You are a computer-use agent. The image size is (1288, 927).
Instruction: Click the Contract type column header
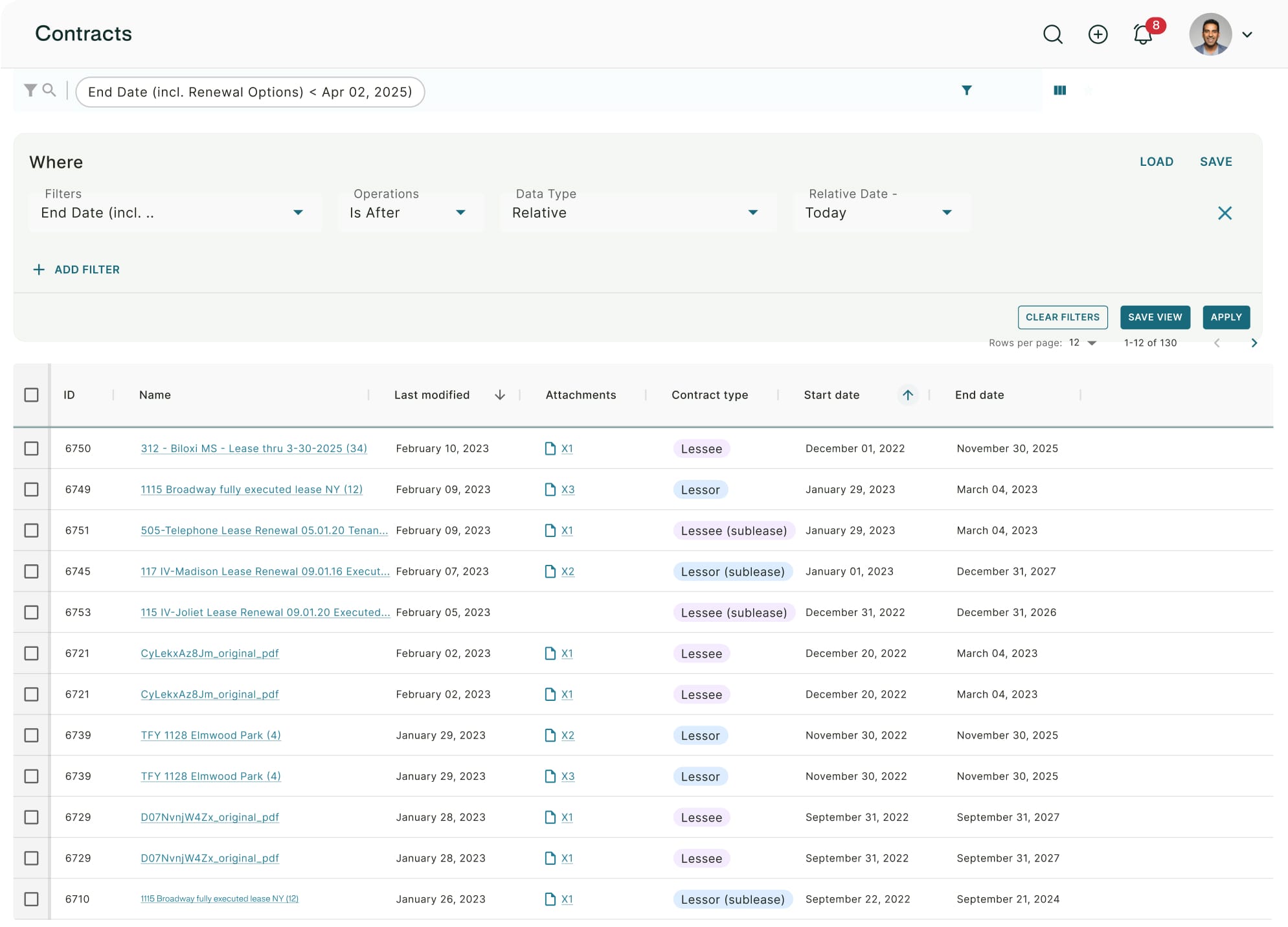coord(710,395)
